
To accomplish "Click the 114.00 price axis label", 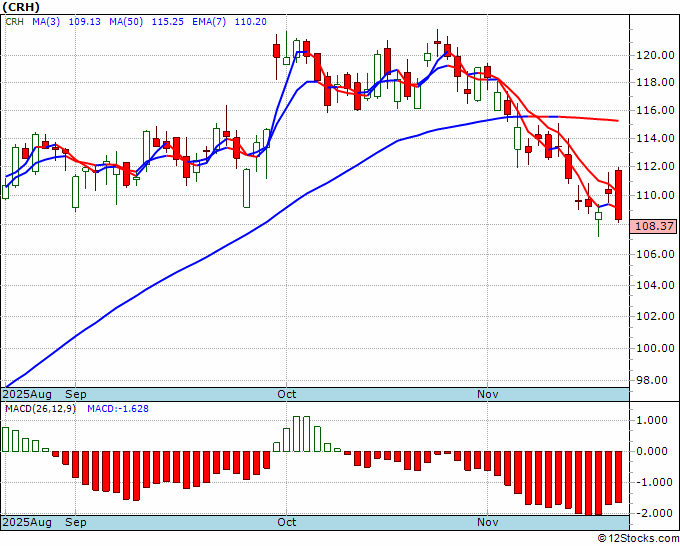I will pyautogui.click(x=656, y=139).
